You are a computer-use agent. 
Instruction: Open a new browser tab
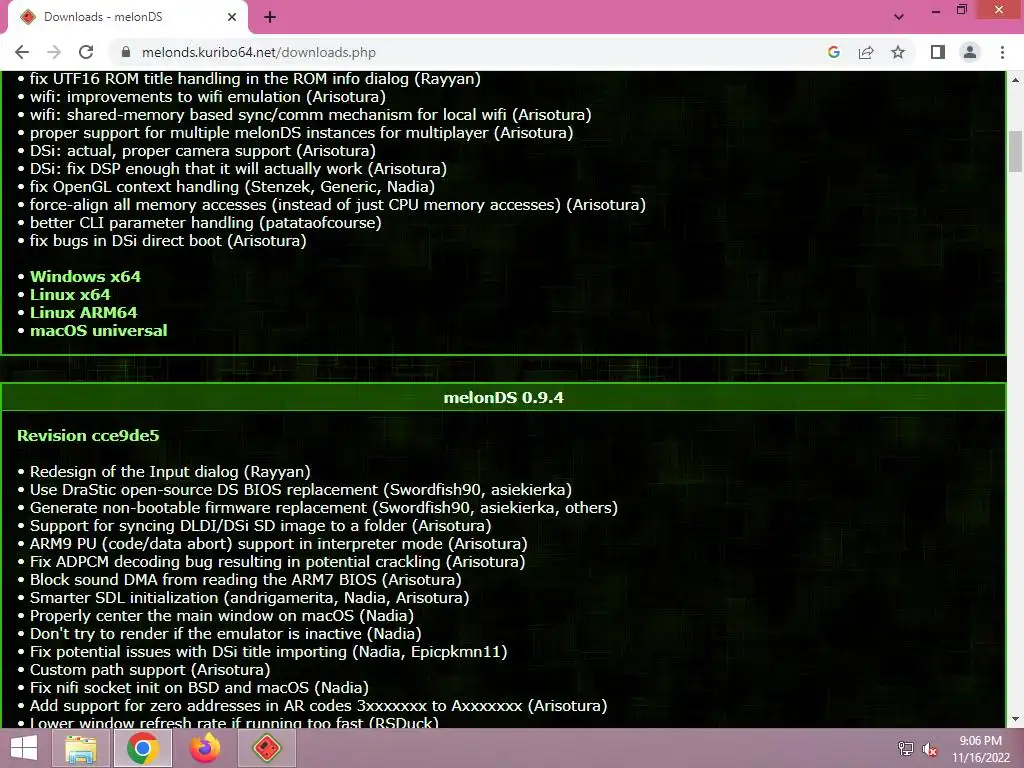[270, 17]
